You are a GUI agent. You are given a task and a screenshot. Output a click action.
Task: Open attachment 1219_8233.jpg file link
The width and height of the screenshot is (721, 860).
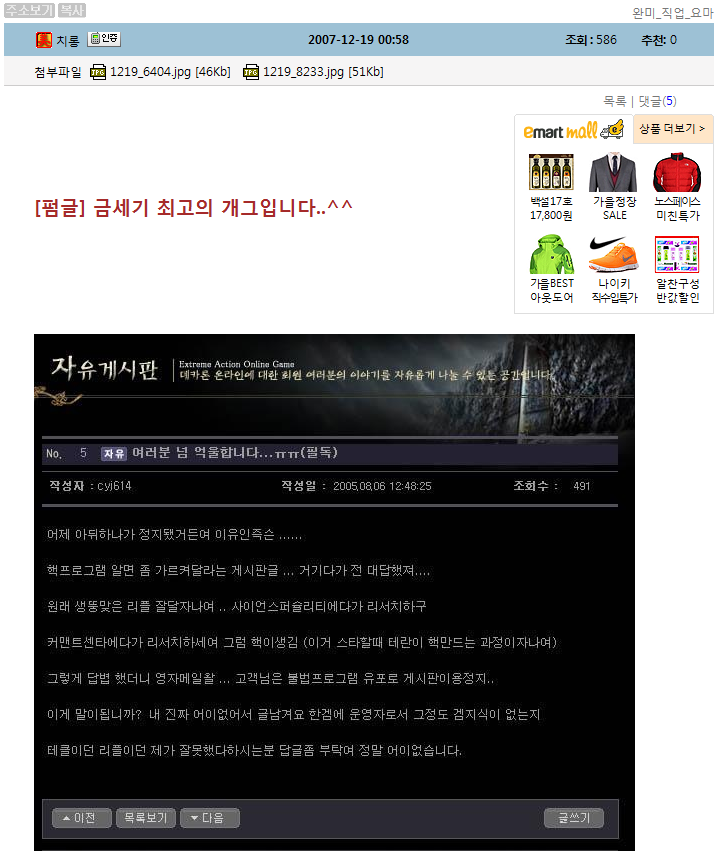[x=303, y=72]
